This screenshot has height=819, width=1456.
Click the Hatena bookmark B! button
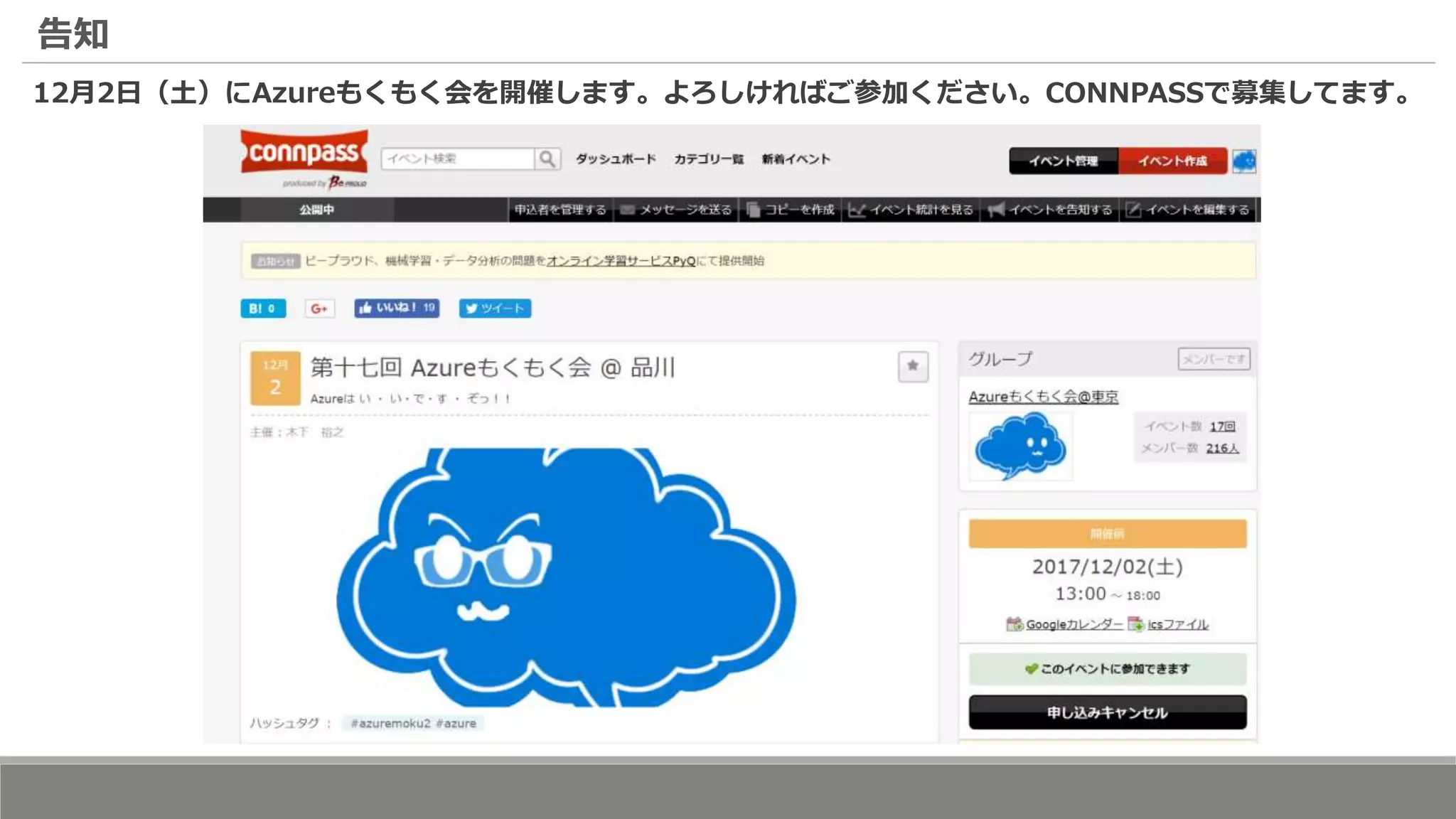click(263, 309)
